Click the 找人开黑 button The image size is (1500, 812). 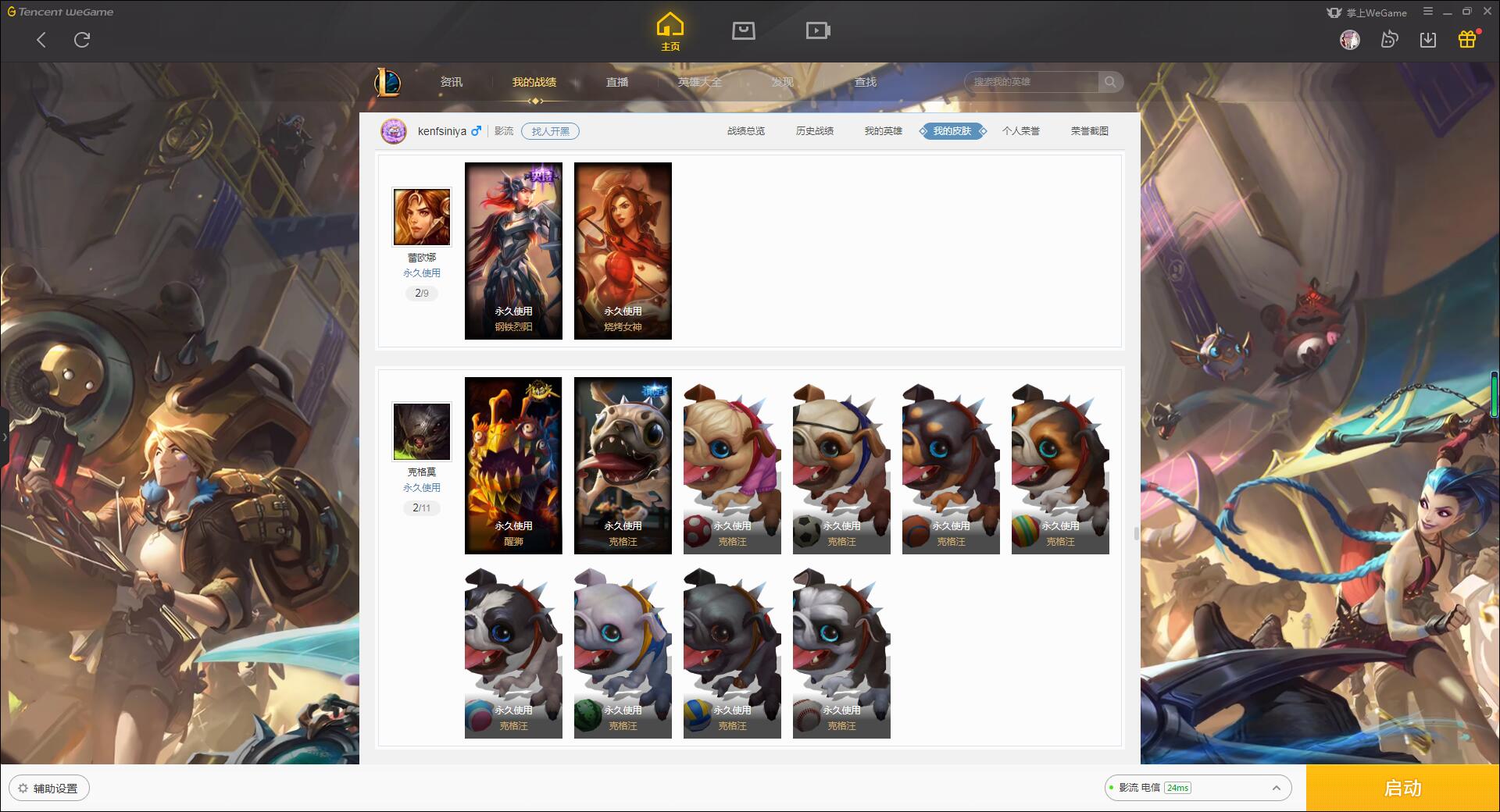tap(551, 131)
